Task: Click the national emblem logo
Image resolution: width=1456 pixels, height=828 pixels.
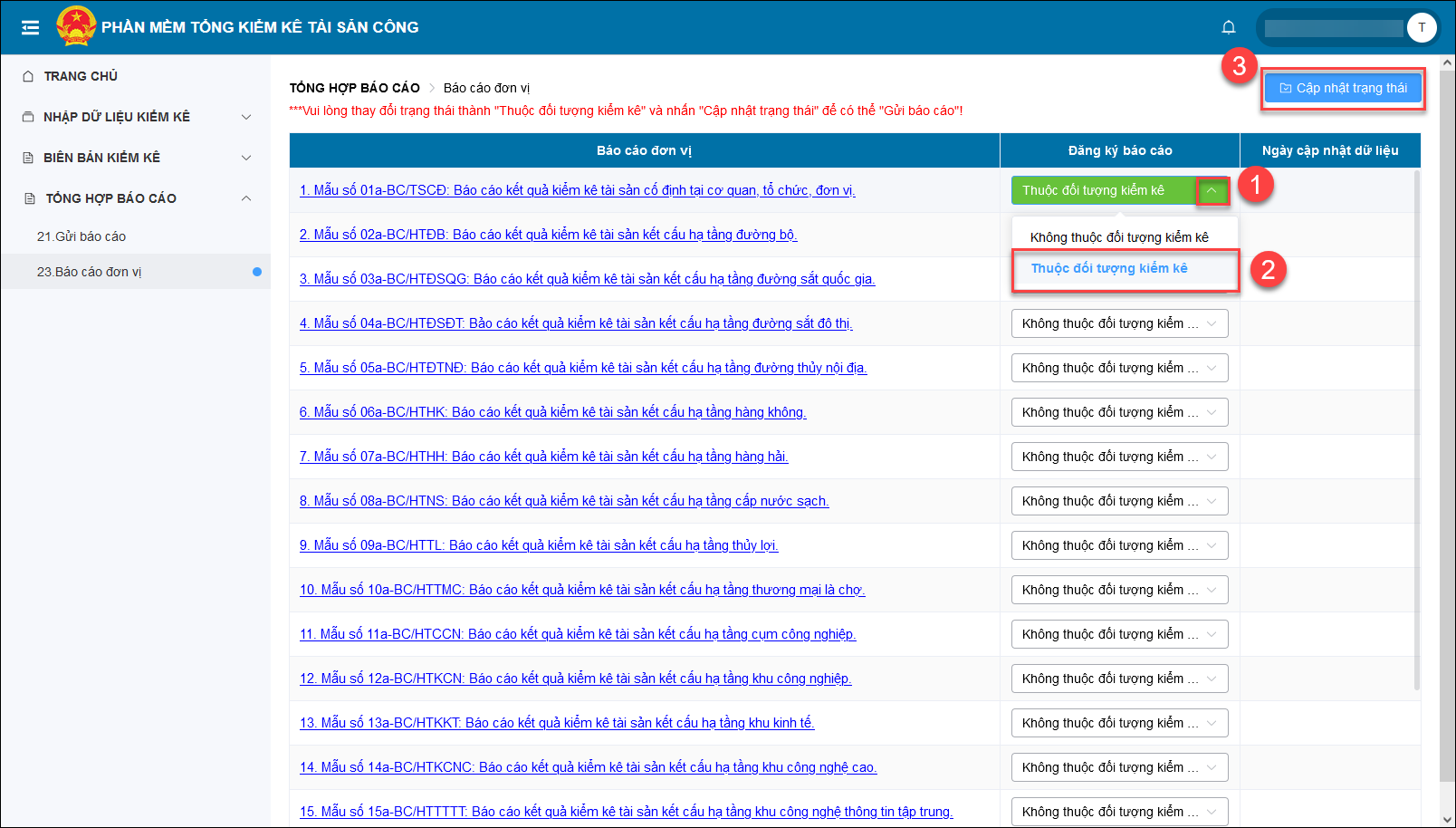Action: click(76, 26)
